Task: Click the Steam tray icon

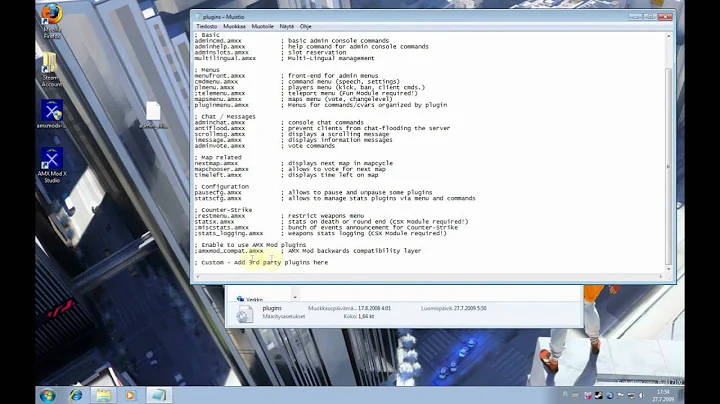Action: tap(599, 395)
